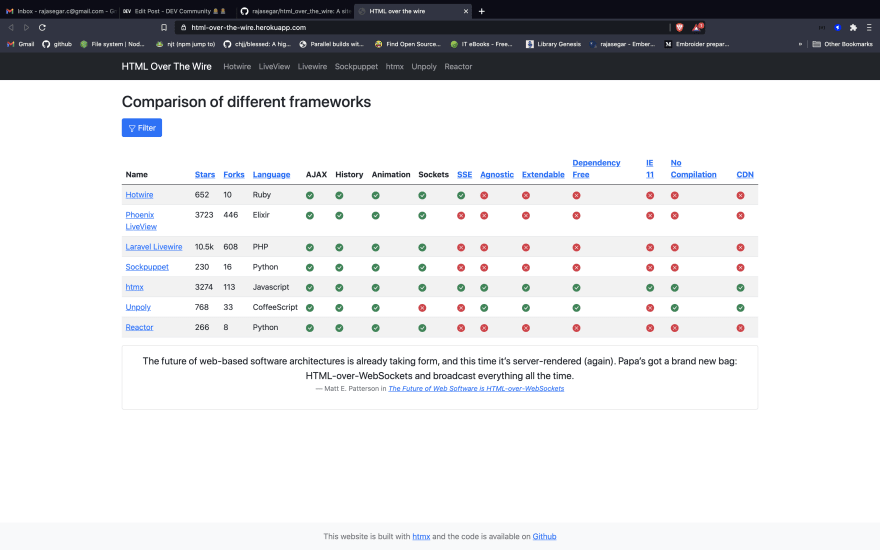The height and width of the screenshot is (550, 880).
Task: Click the red Dependency Free cross in Sockpuppet row
Action: 576,268
